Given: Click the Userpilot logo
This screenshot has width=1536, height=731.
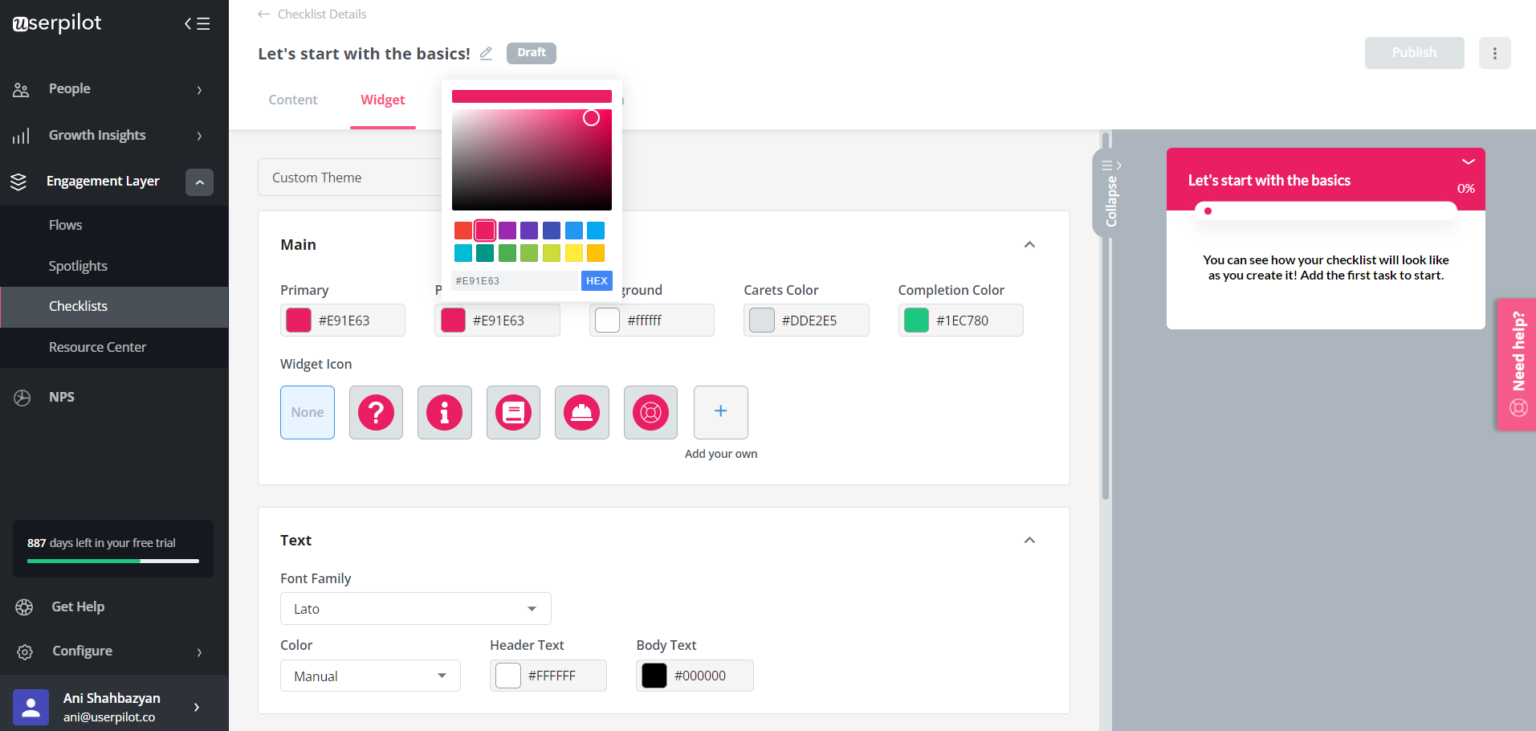Looking at the screenshot, I should (56, 22).
